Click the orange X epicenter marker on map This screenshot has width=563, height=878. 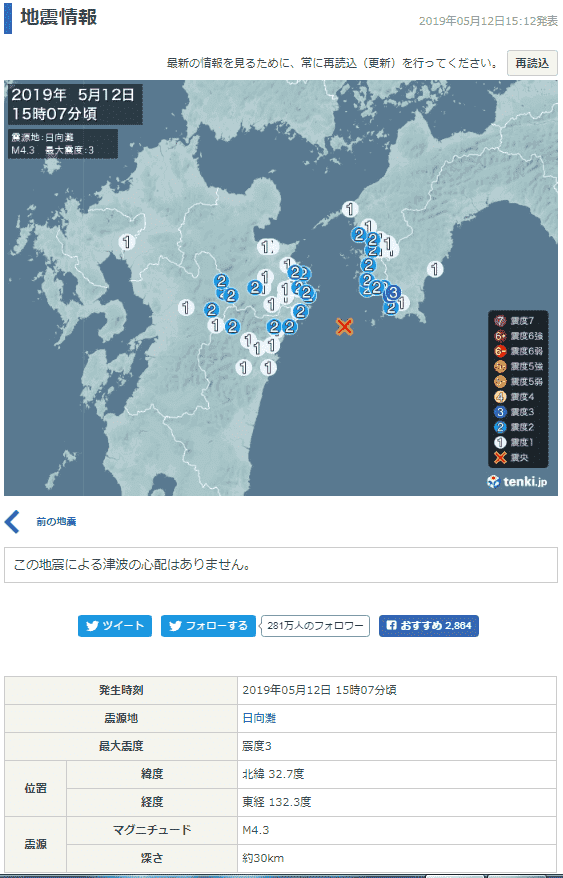(345, 326)
